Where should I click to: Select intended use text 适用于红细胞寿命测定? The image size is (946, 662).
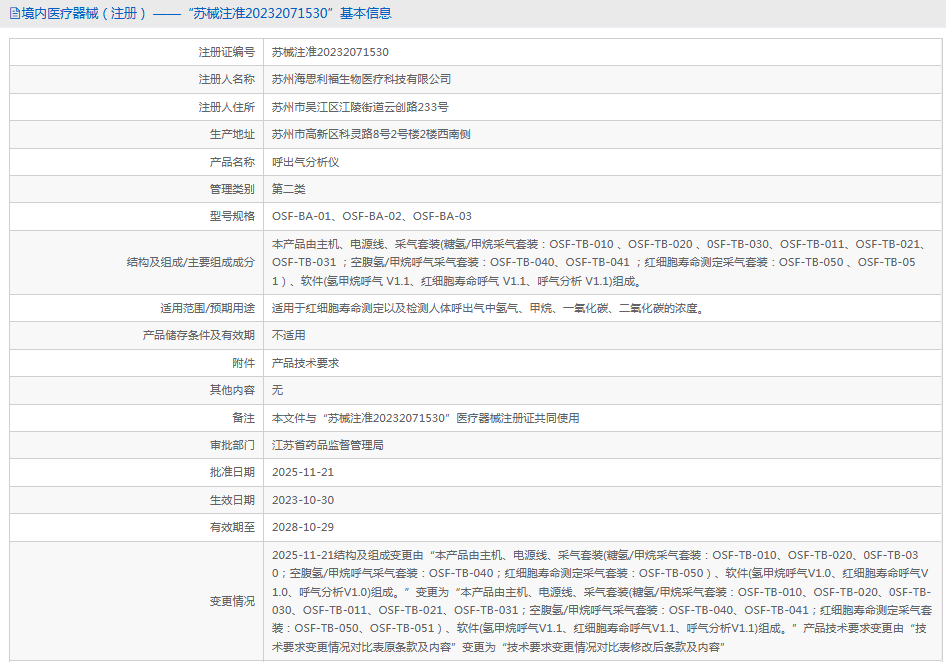point(487,308)
